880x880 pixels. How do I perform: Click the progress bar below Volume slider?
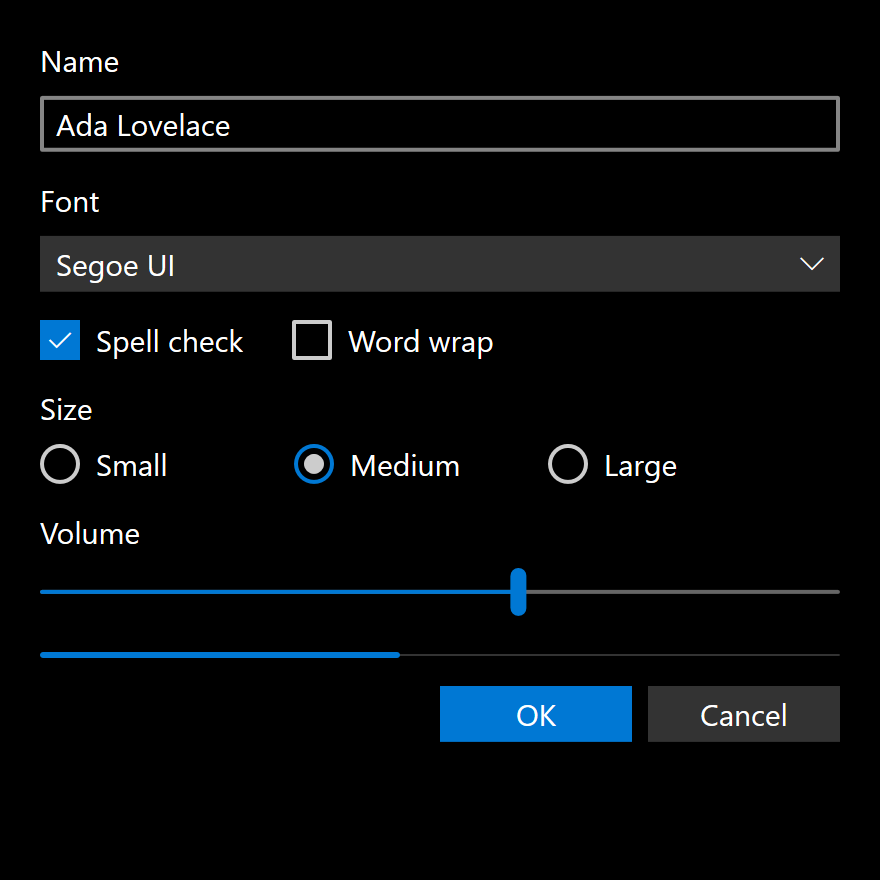[440, 655]
